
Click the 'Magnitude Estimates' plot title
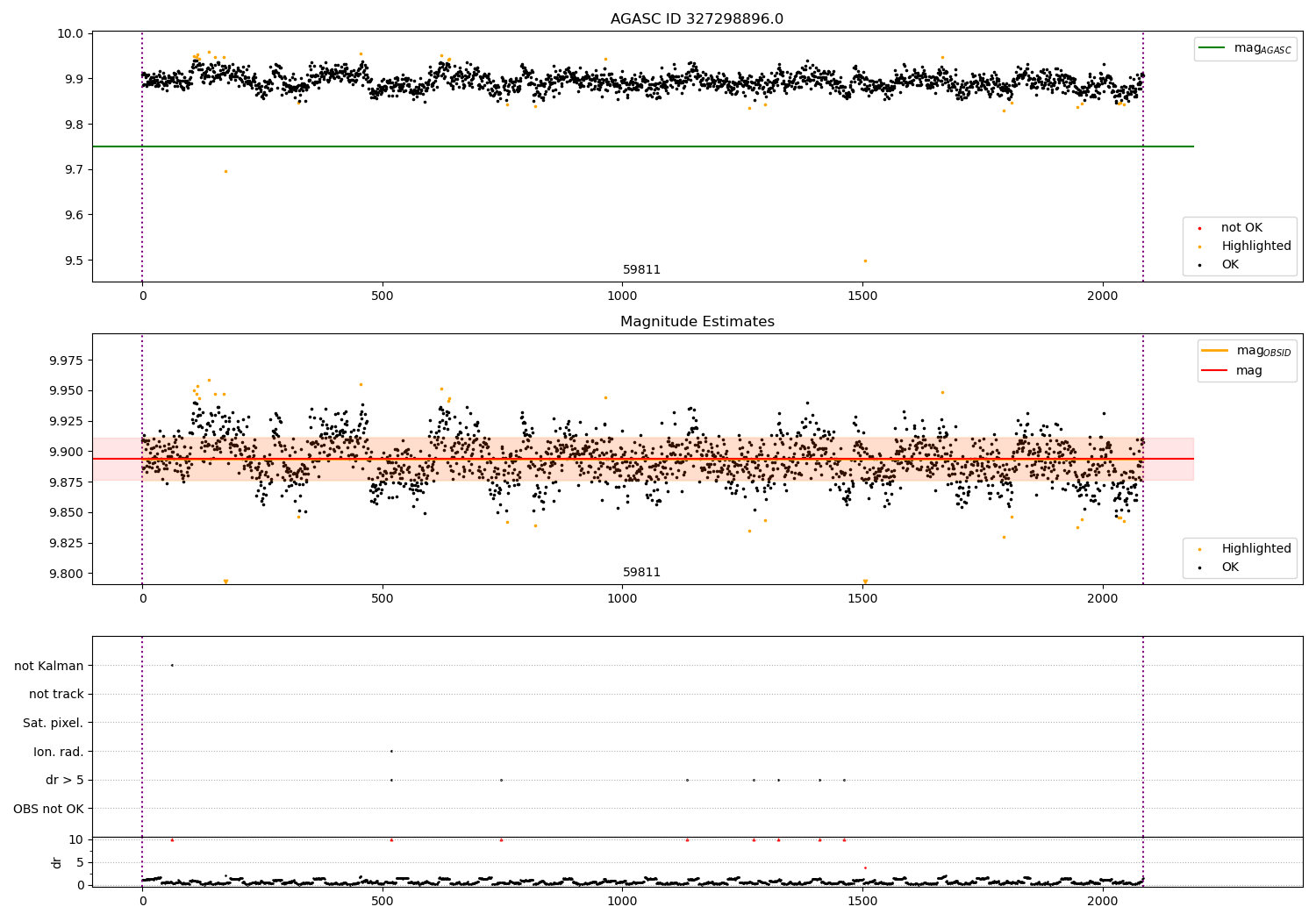[x=697, y=322]
